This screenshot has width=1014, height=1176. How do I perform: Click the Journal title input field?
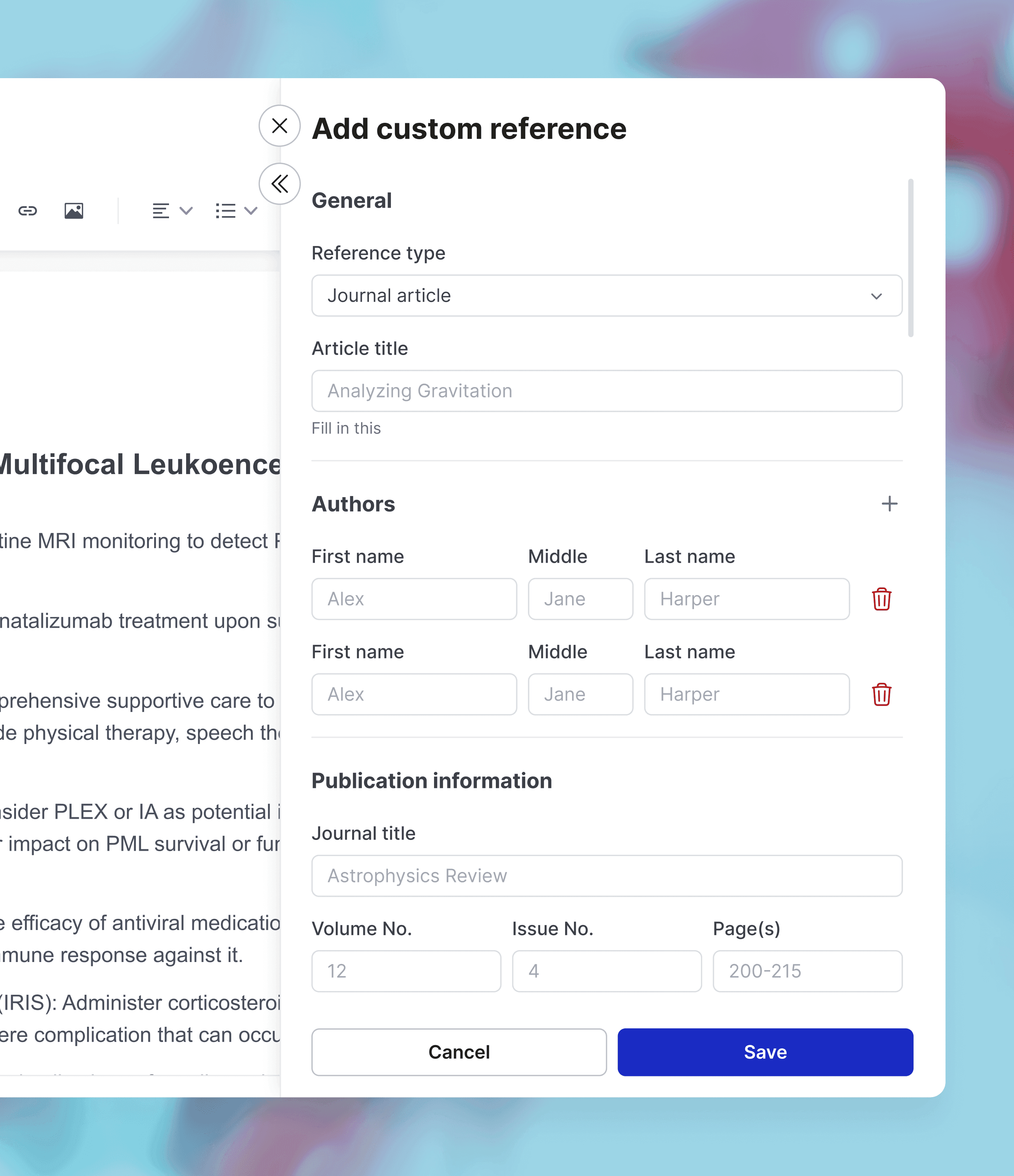(x=606, y=876)
